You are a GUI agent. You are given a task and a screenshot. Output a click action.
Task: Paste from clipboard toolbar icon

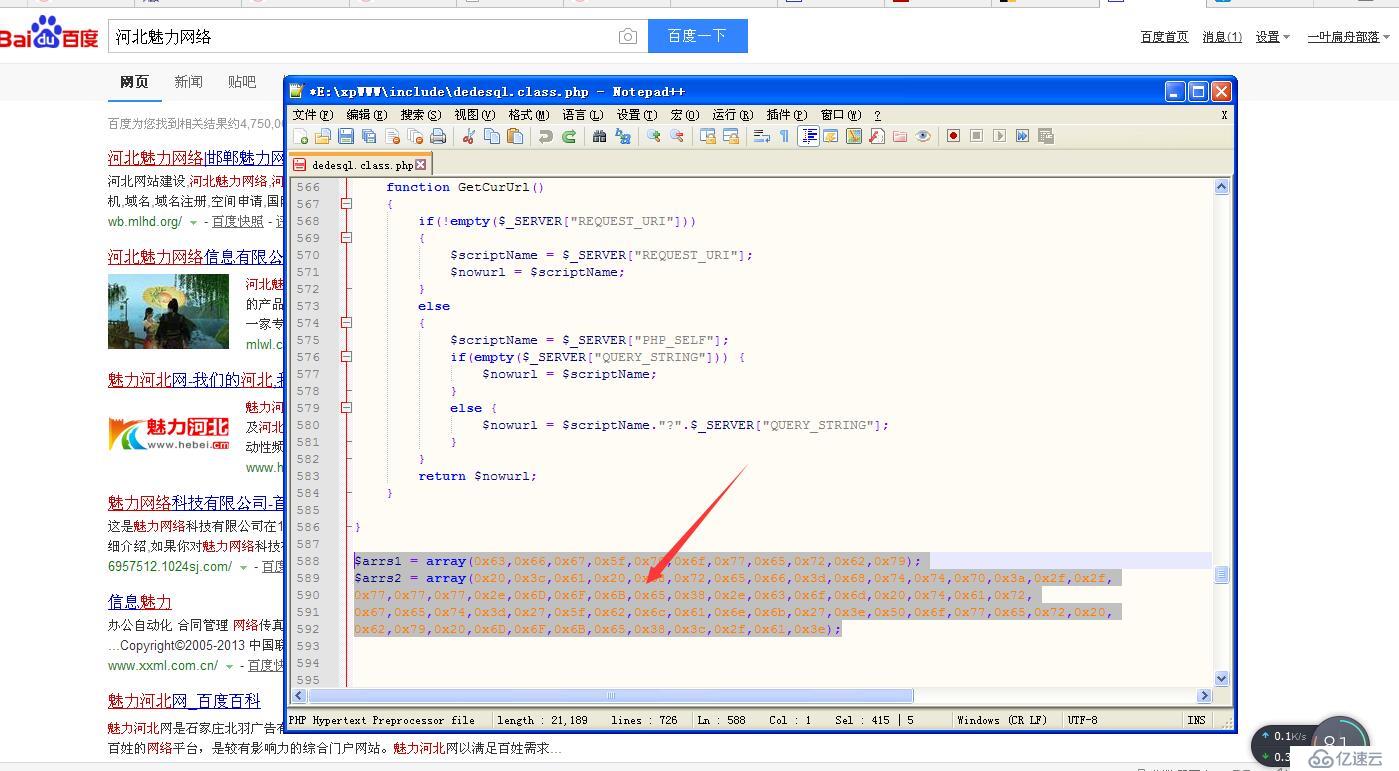pos(515,136)
